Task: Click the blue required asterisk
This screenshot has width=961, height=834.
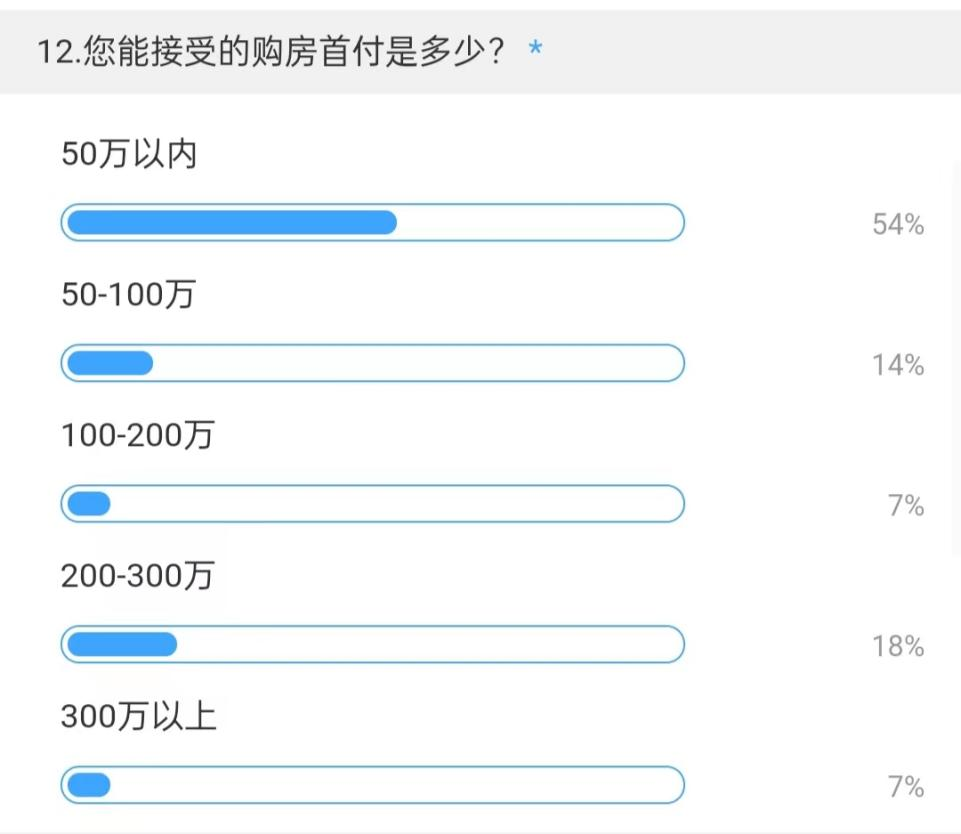Action: 536,50
